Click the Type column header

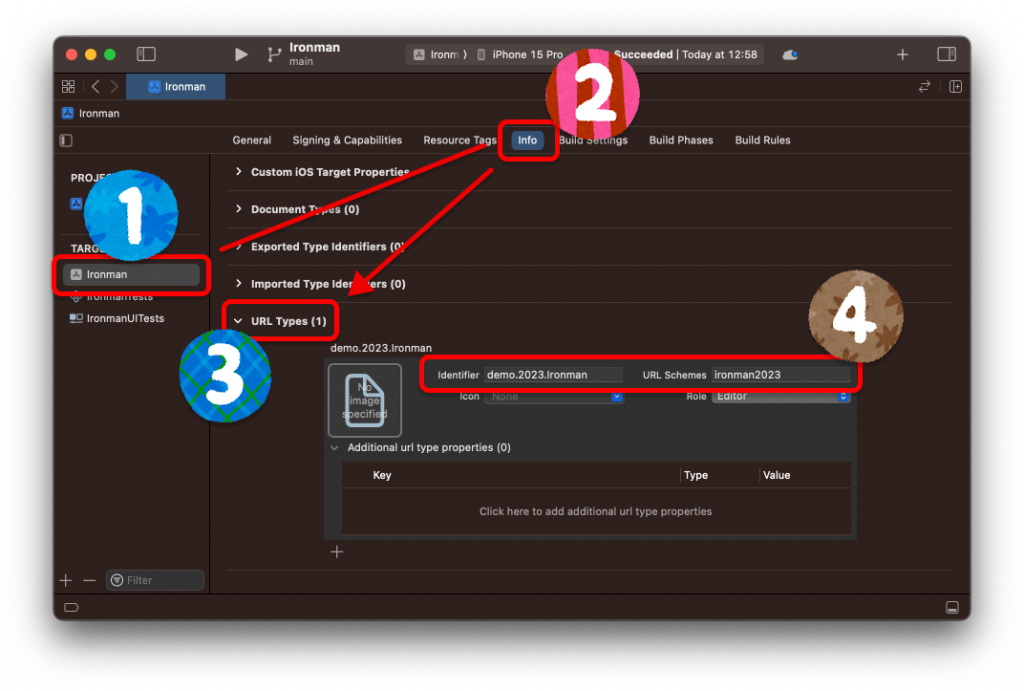tap(696, 475)
